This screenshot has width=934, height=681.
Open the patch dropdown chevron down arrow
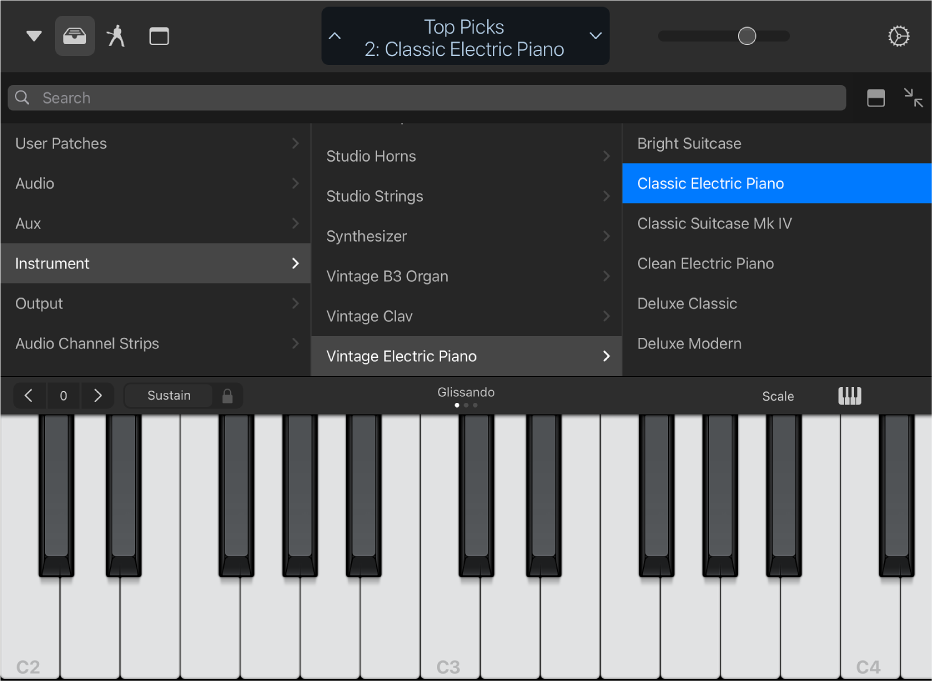(x=595, y=36)
